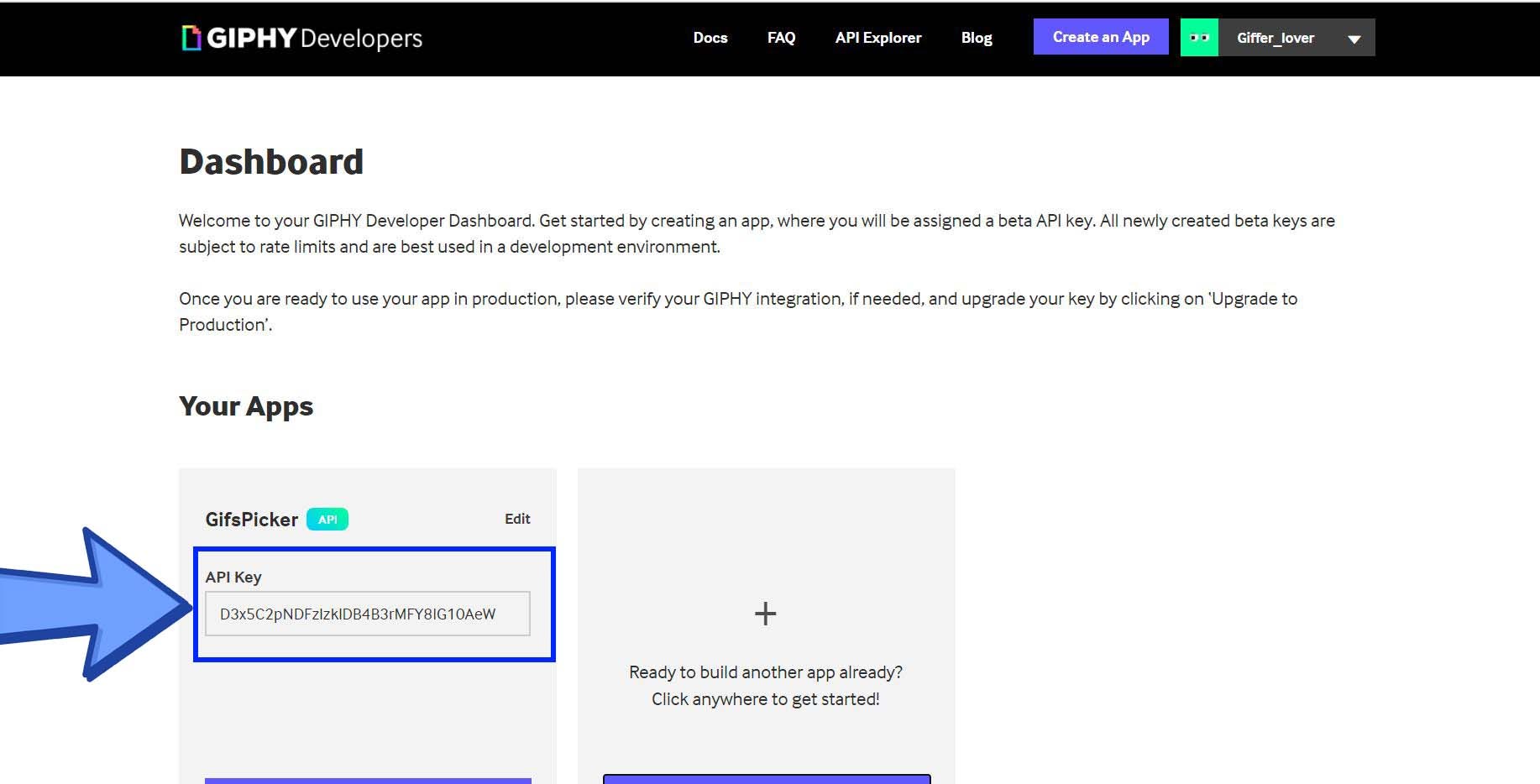This screenshot has height=784, width=1540.
Task: Click the Giffer_lover username
Action: coord(1275,38)
